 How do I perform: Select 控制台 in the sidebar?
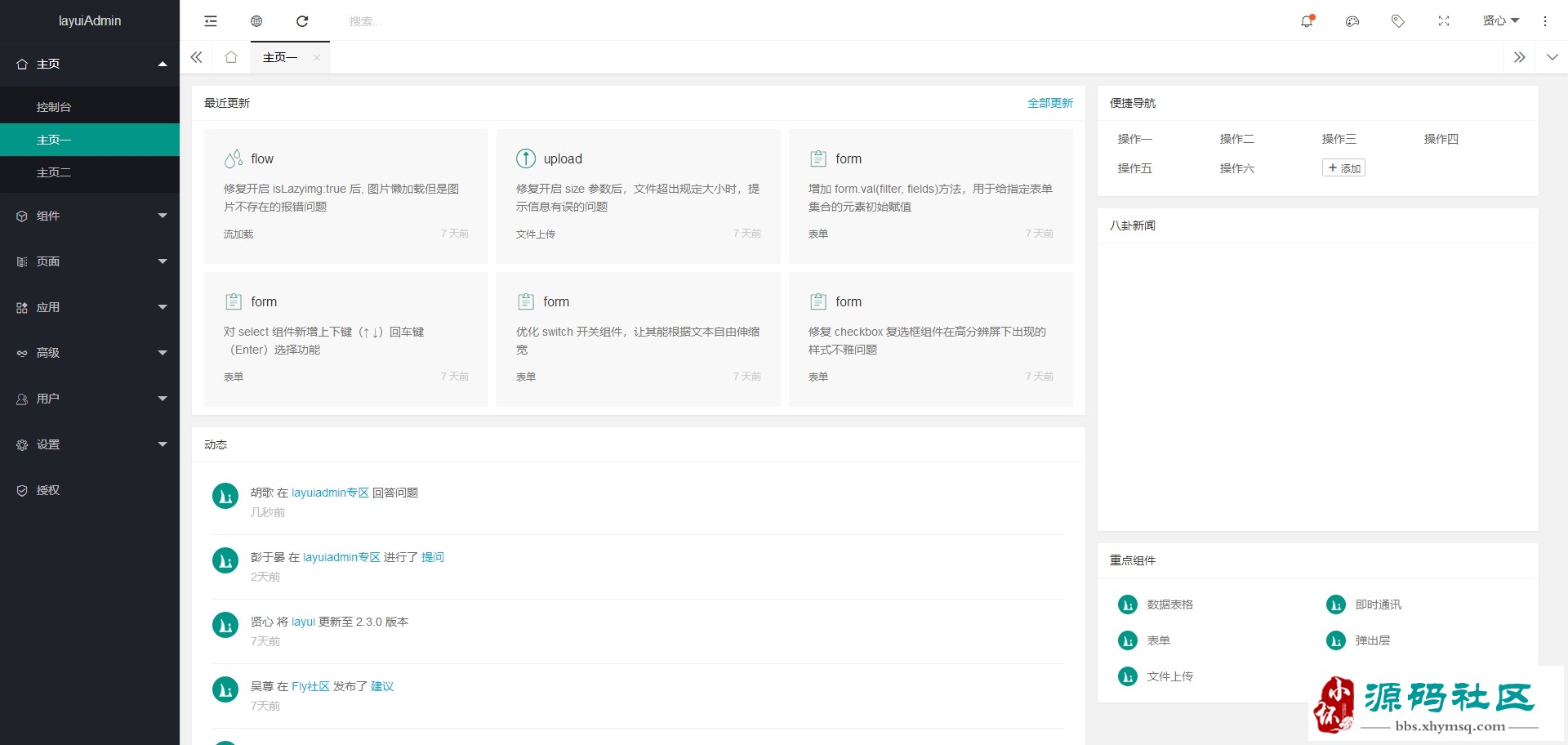(90, 107)
